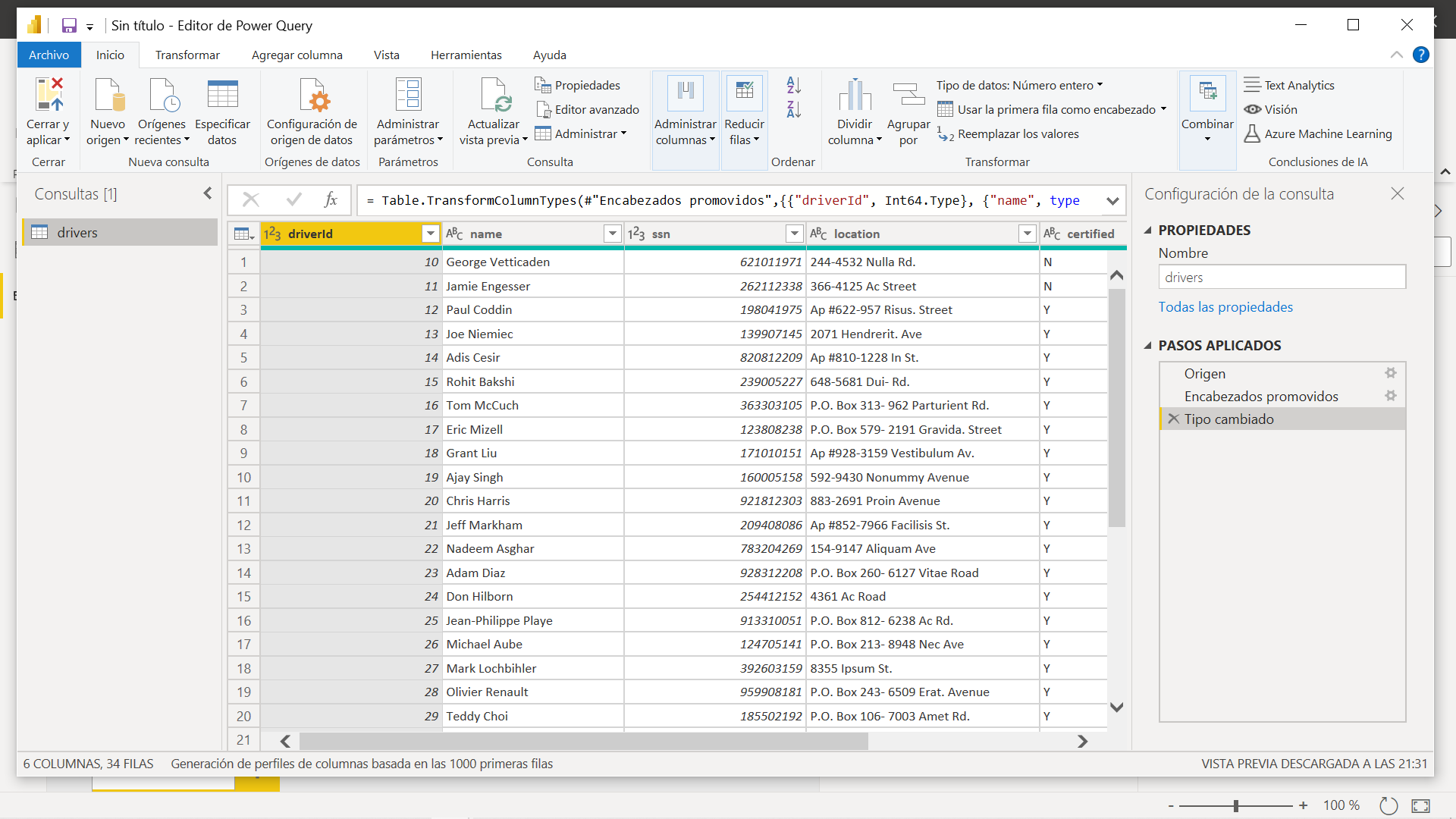Select the Origen applied step
The height and width of the screenshot is (819, 1456).
pos(1282,373)
